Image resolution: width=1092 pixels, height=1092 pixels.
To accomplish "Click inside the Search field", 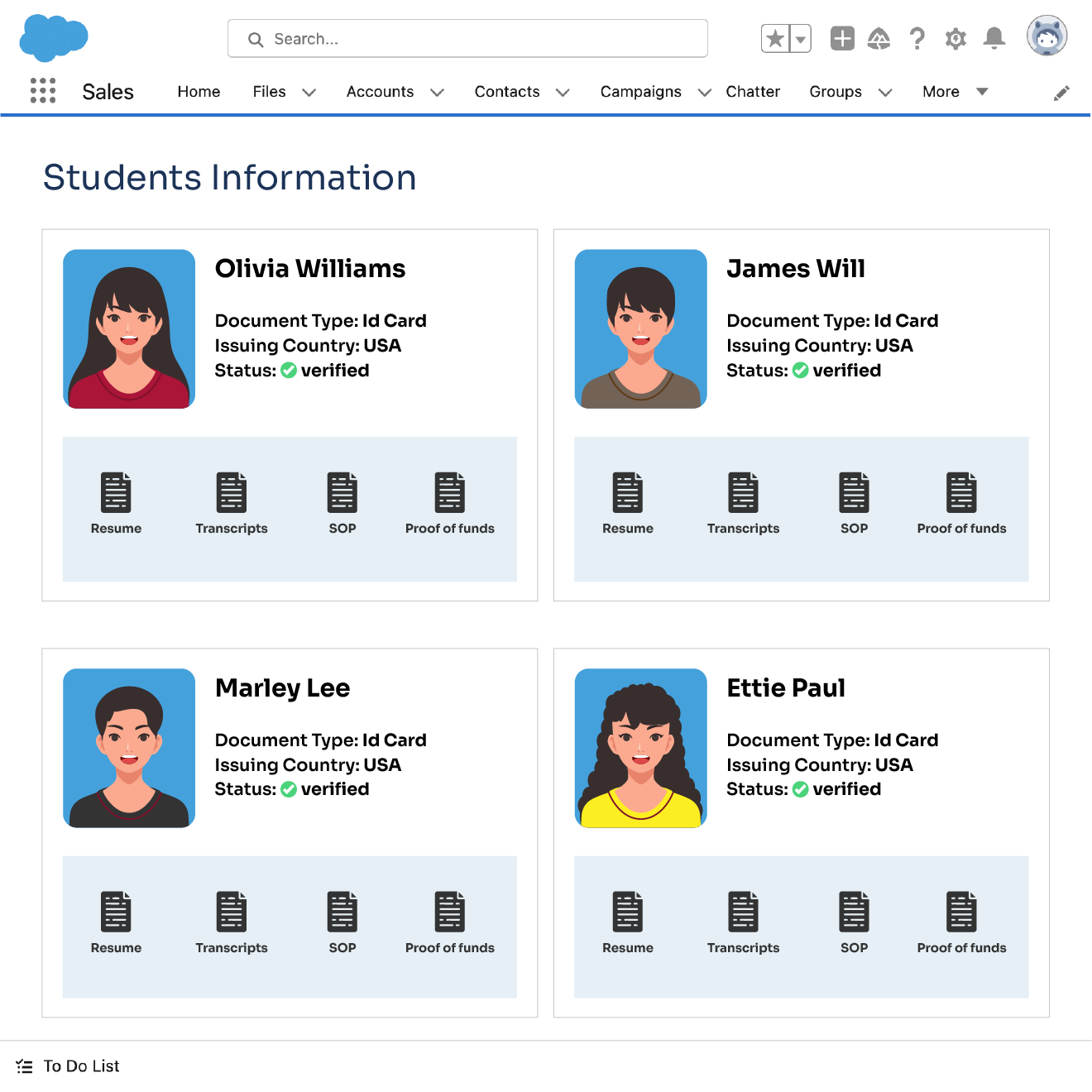I will click(467, 39).
